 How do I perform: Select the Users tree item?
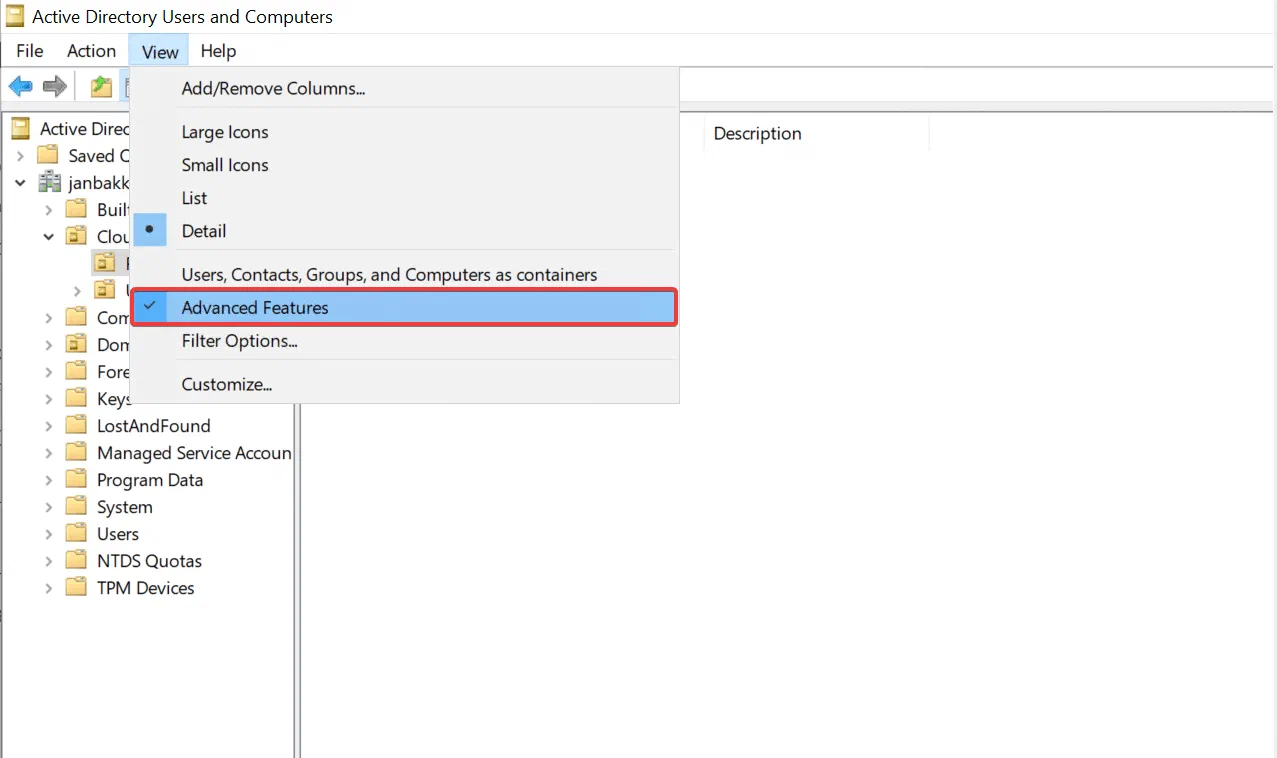118,534
